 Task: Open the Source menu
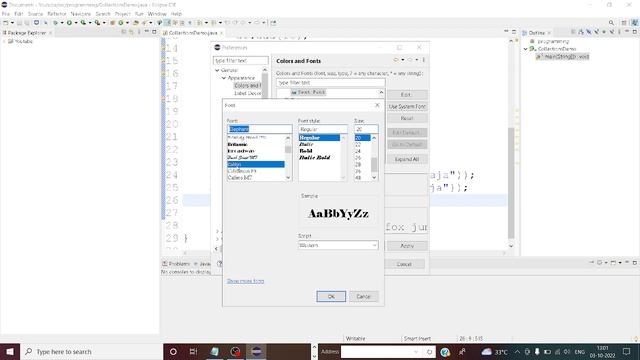(35, 14)
